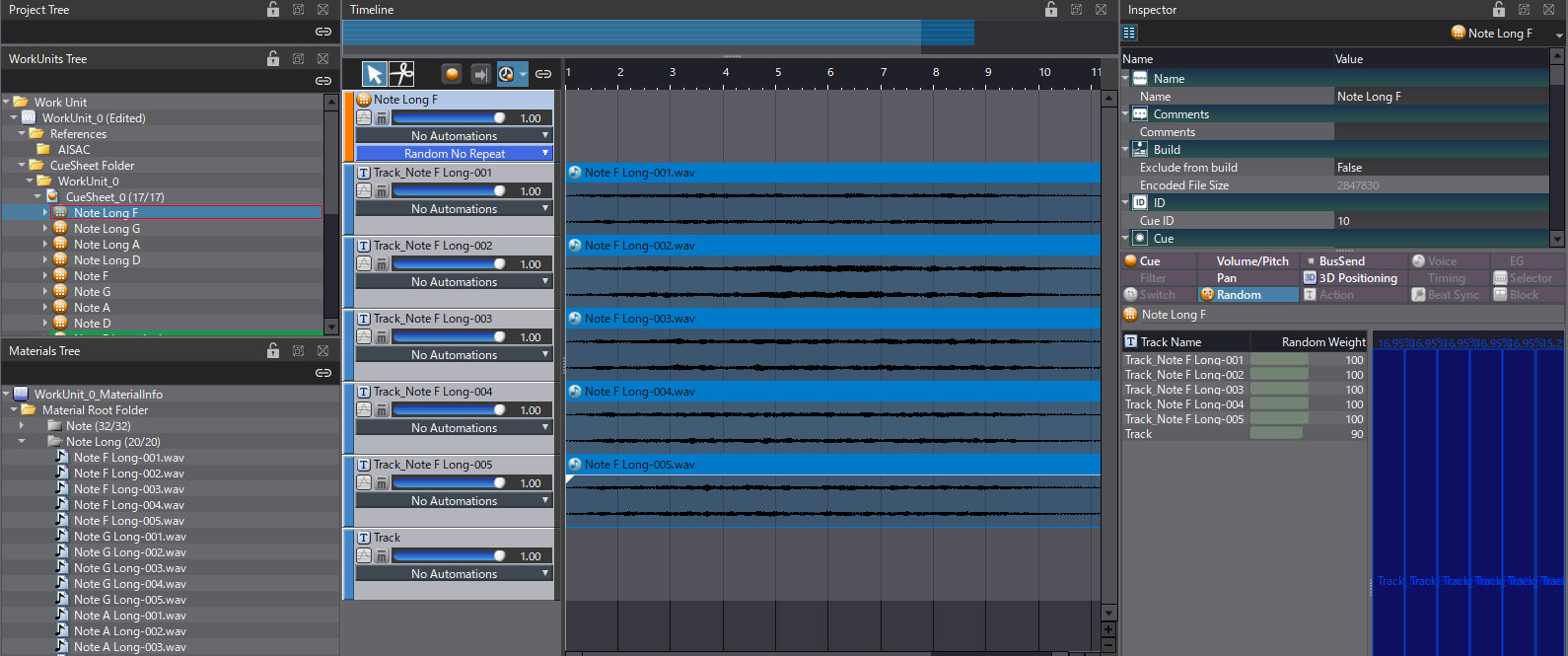The width and height of the screenshot is (1568, 656).
Task: Expand Note (32/32) materials folder
Action: click(x=22, y=426)
